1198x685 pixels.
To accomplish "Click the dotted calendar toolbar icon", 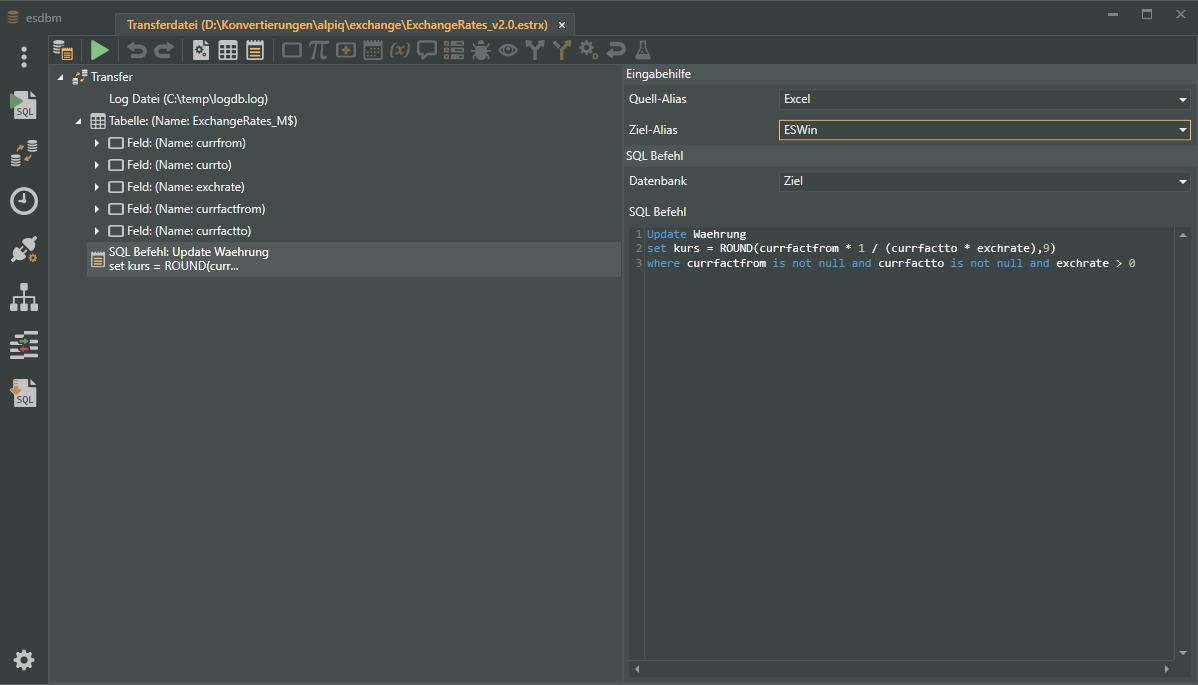I will 373,50.
